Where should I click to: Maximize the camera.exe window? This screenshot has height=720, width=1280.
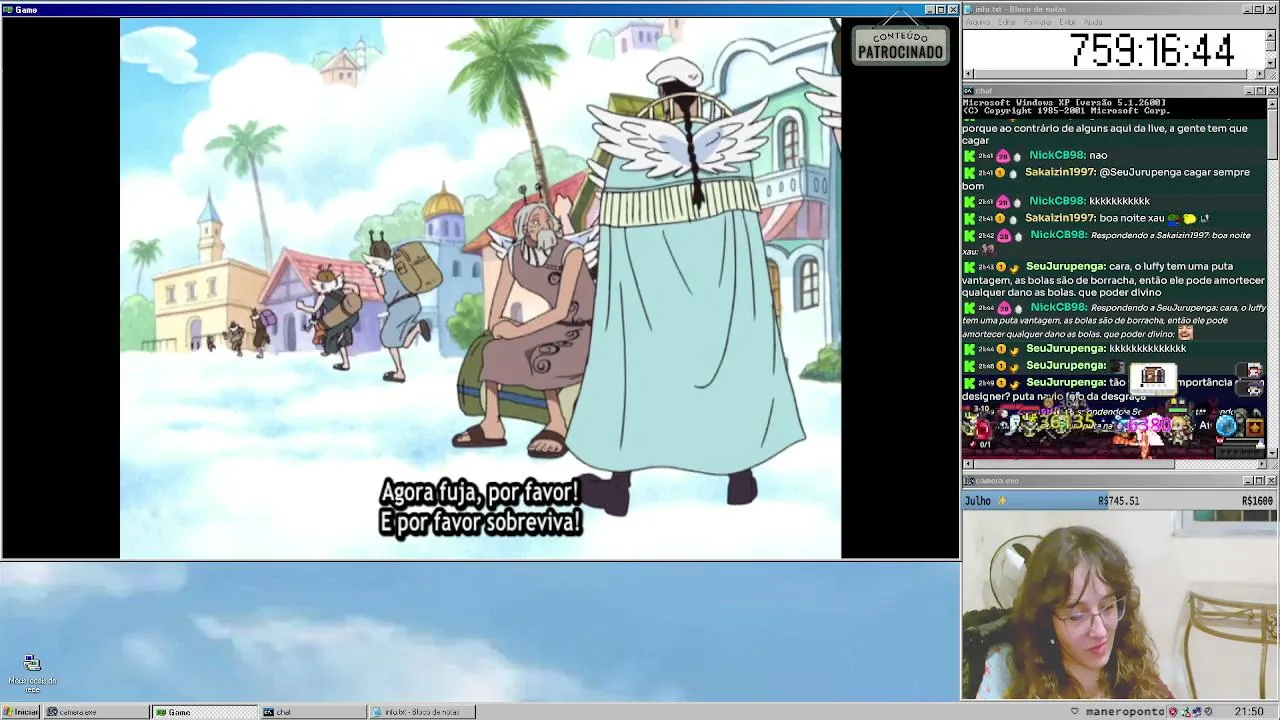pyautogui.click(x=1260, y=481)
